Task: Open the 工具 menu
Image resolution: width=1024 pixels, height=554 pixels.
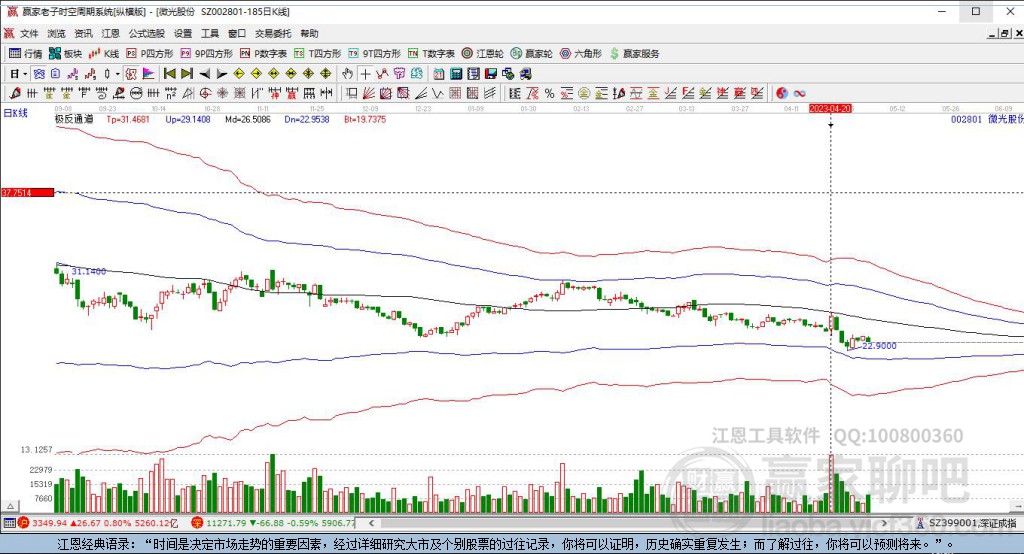Action: 210,33
